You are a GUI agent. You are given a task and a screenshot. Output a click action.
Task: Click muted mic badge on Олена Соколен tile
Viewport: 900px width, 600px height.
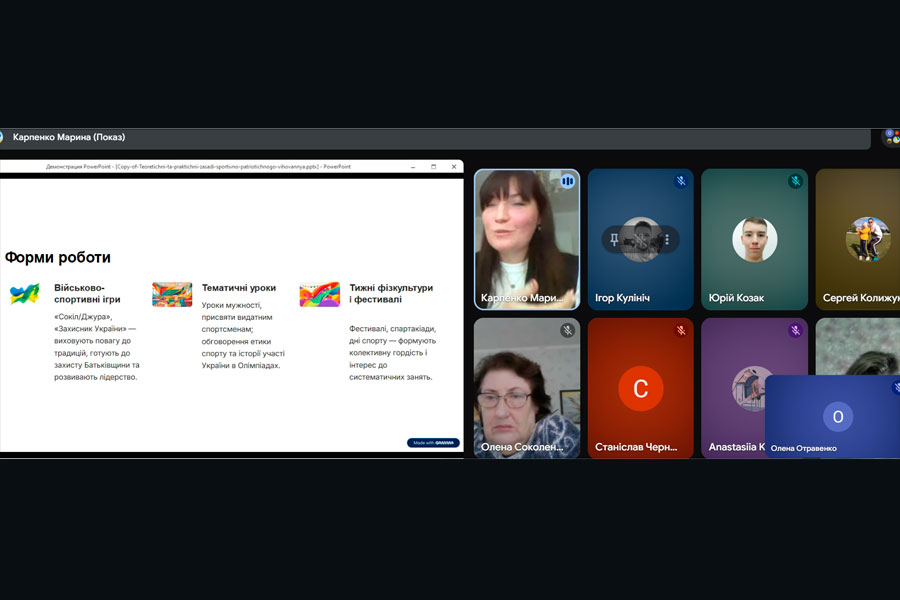[567, 330]
